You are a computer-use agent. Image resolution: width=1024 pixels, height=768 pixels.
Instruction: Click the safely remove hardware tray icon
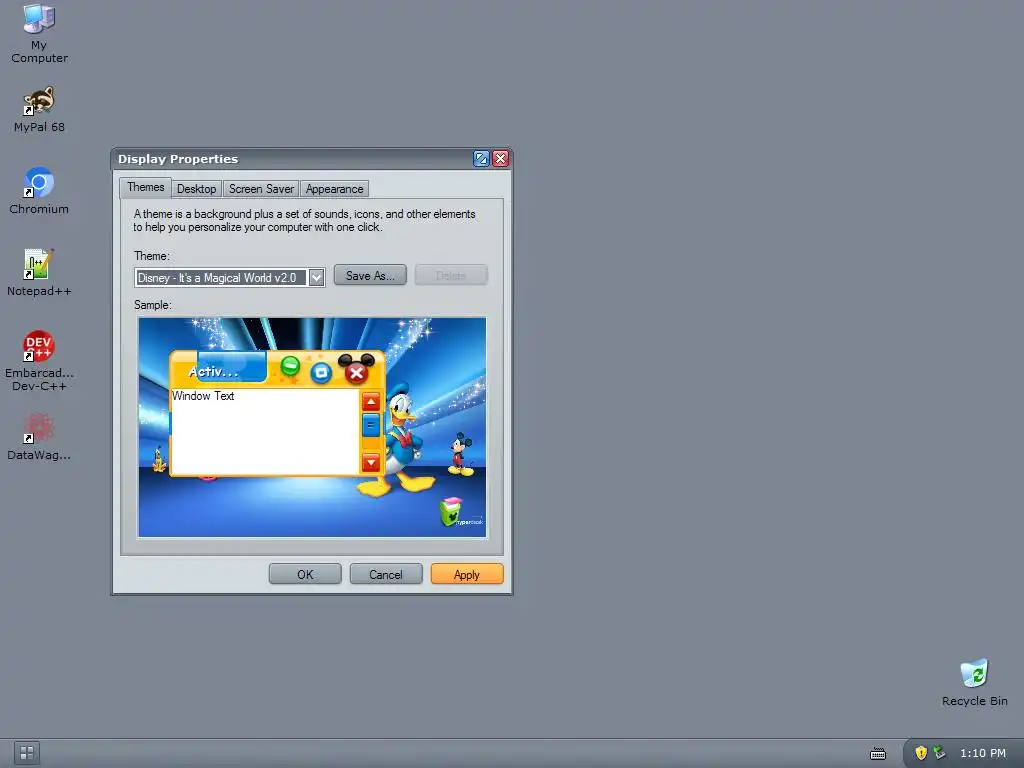pyautogui.click(x=939, y=753)
